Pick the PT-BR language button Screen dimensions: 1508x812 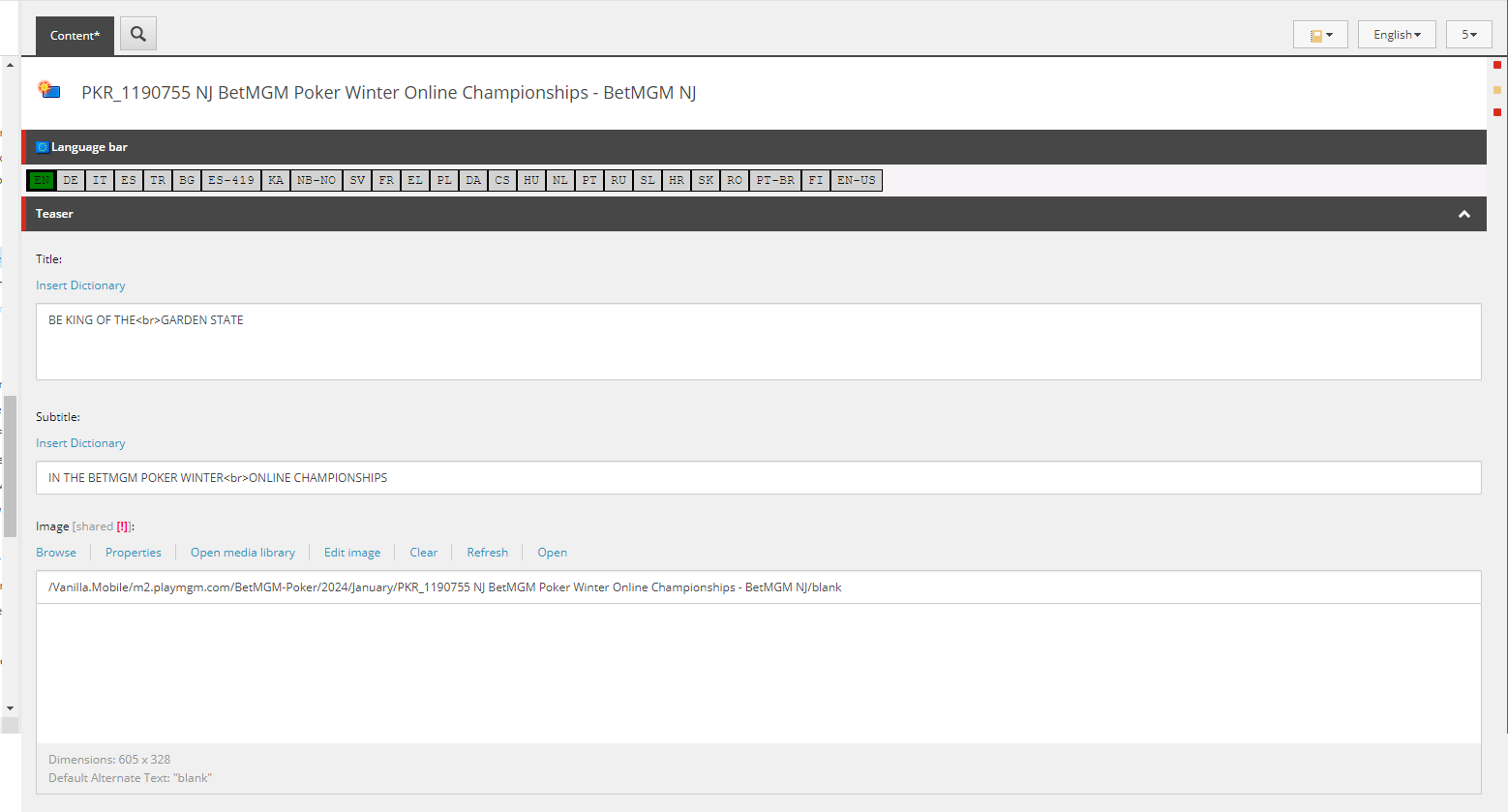pos(775,180)
